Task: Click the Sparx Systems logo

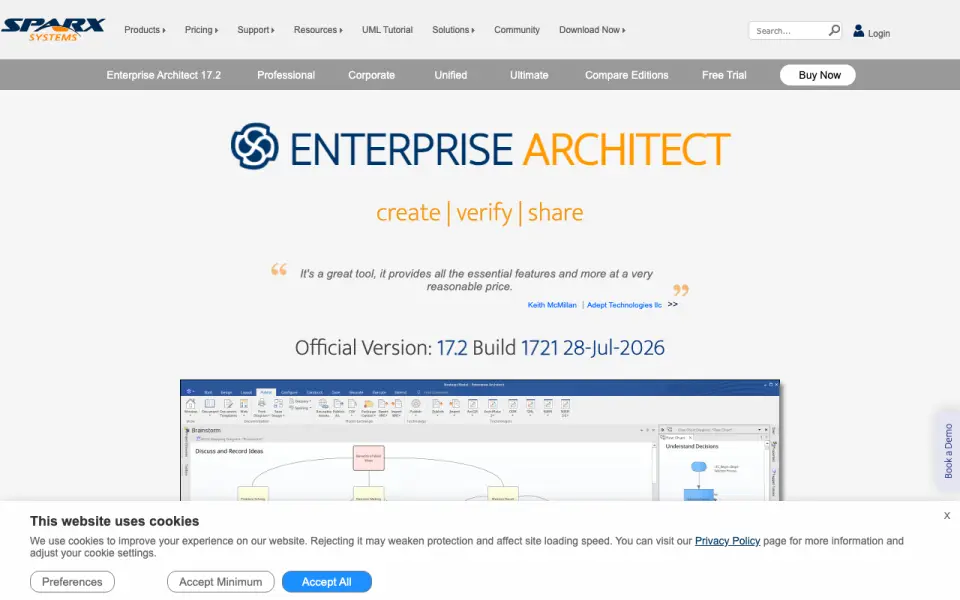Action: tap(53, 29)
